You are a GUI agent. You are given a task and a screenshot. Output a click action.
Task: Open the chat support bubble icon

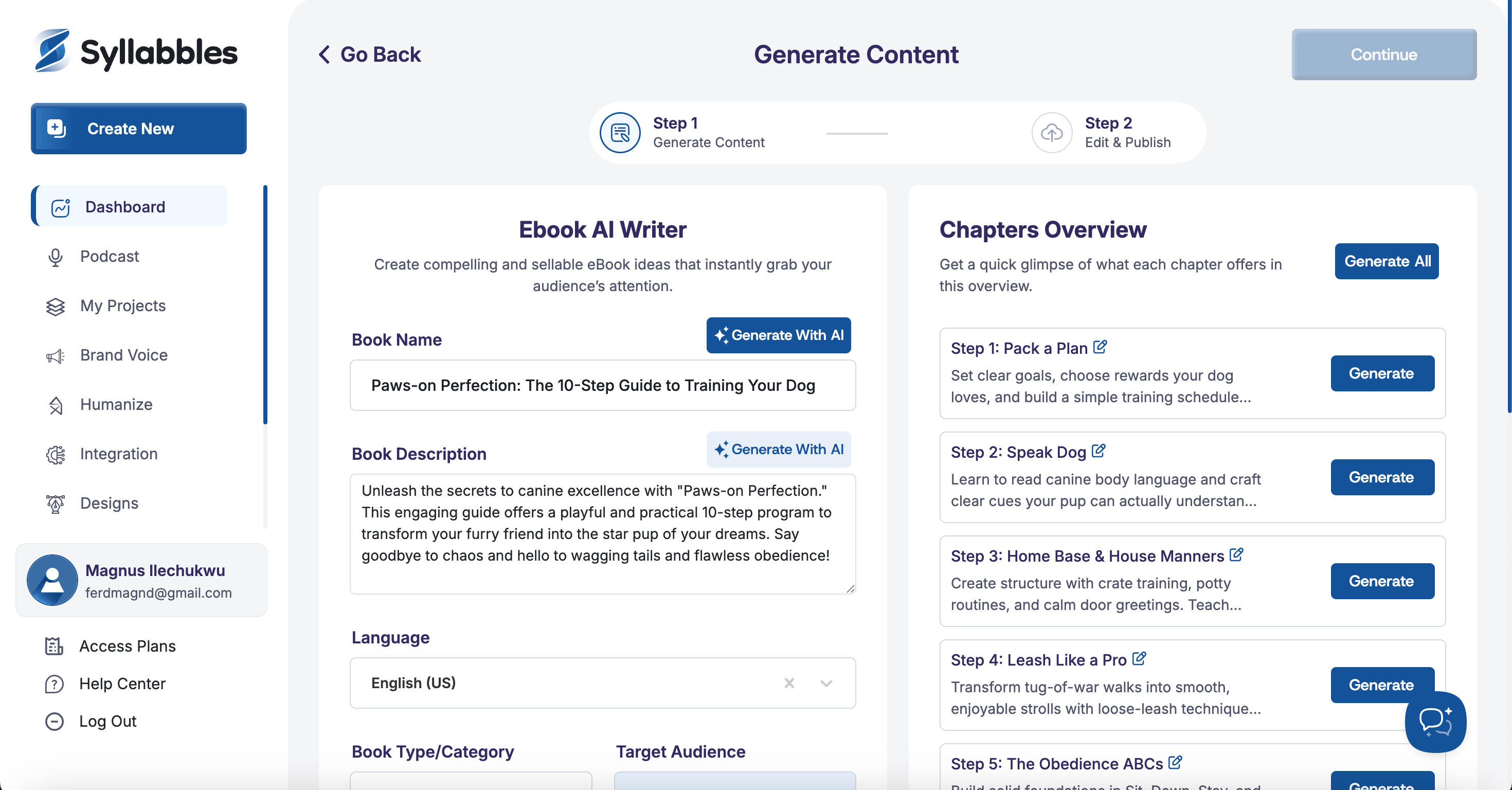(x=1434, y=721)
